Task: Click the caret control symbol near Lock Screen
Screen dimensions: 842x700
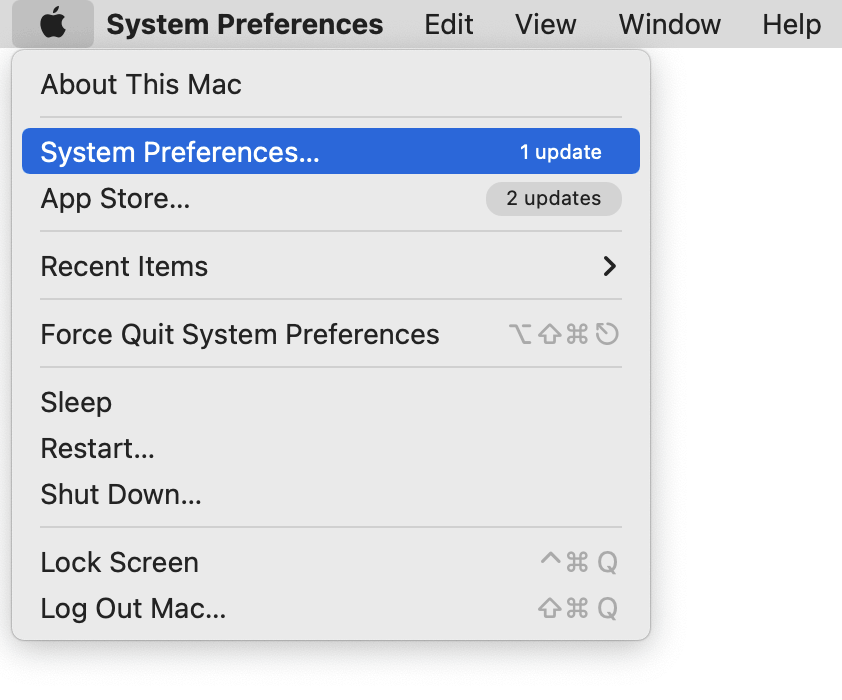Action: 549,562
